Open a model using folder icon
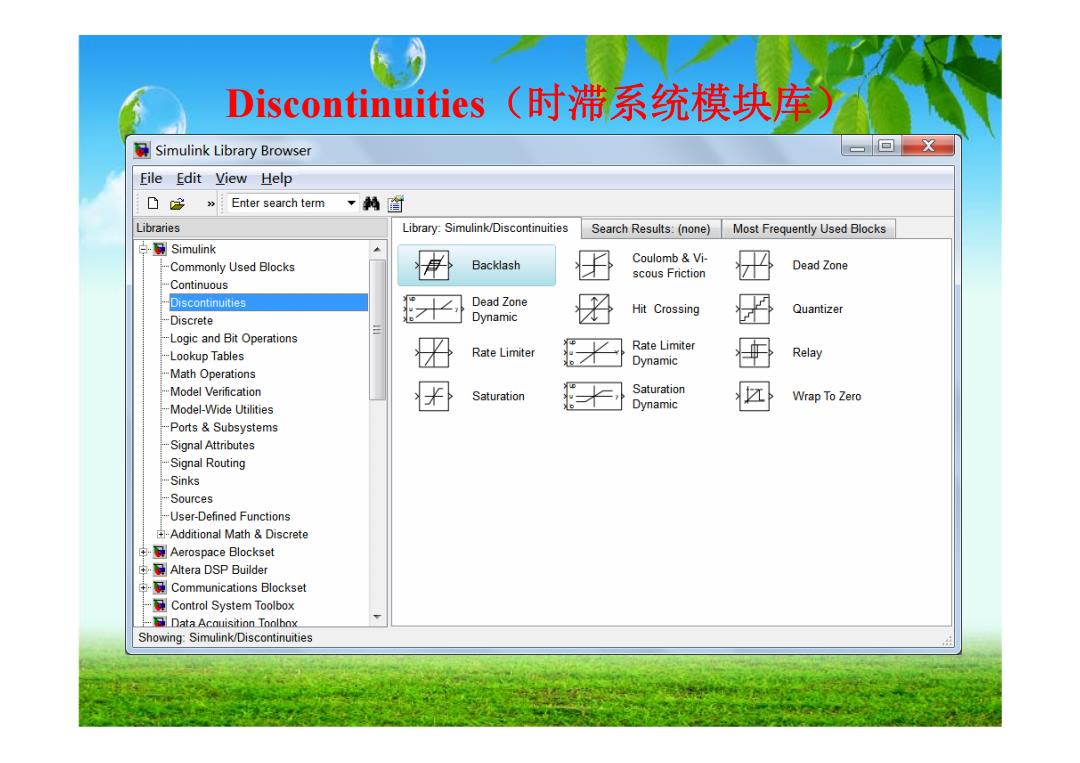This screenshot has height=763, width=1080. (177, 203)
